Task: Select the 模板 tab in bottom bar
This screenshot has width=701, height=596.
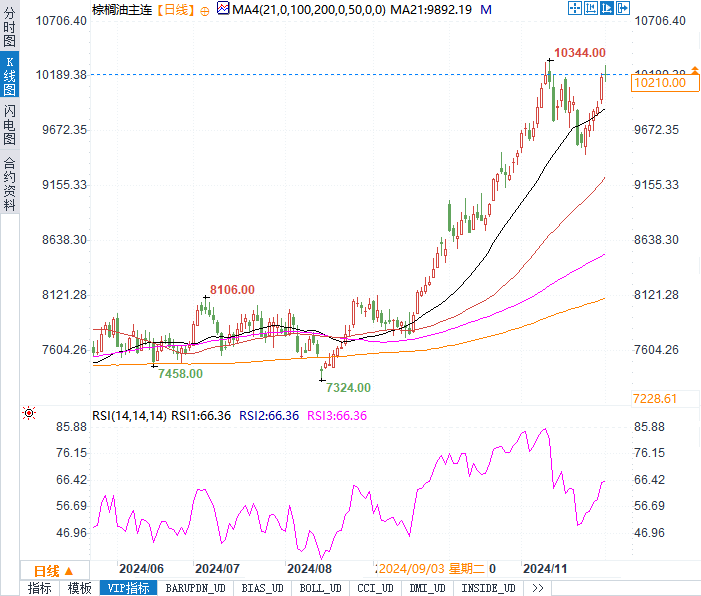Action: pos(80,588)
